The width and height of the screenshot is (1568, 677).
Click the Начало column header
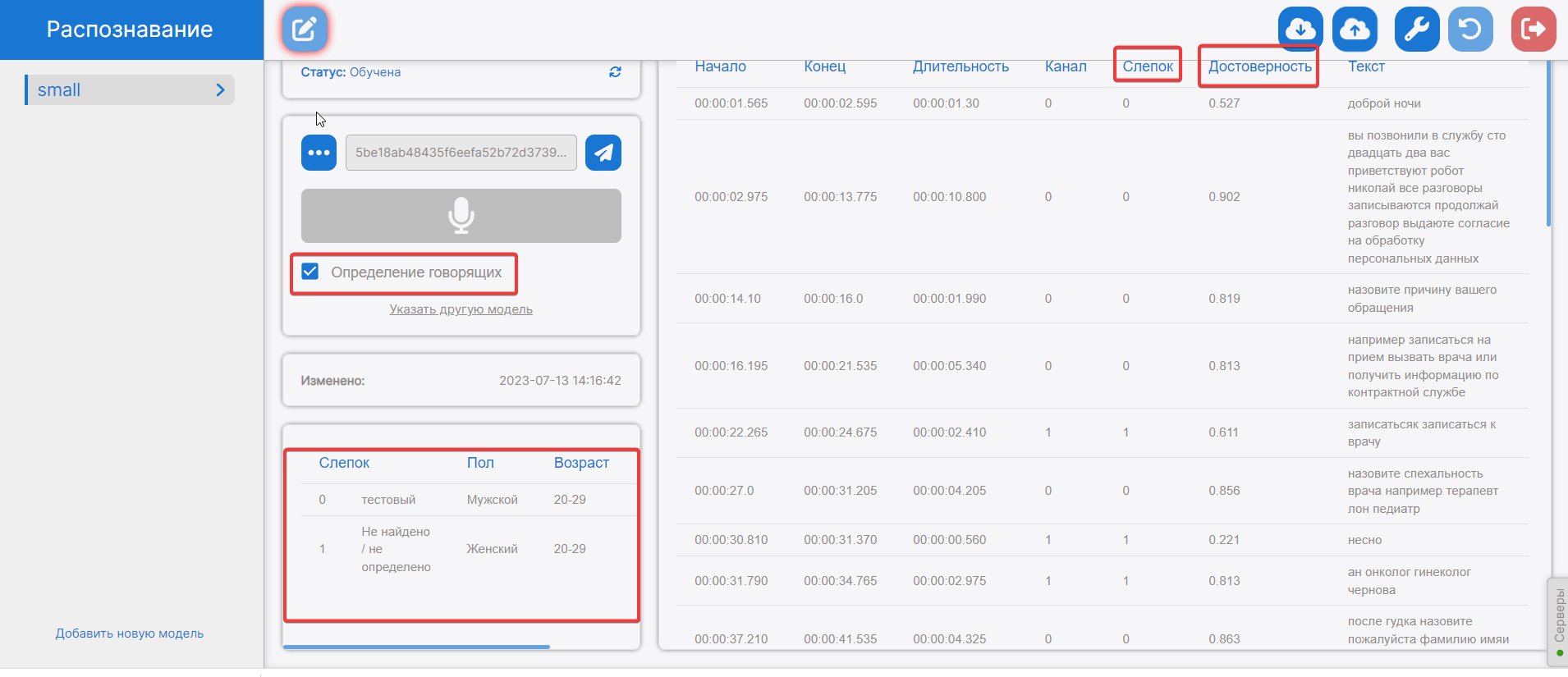(x=720, y=66)
